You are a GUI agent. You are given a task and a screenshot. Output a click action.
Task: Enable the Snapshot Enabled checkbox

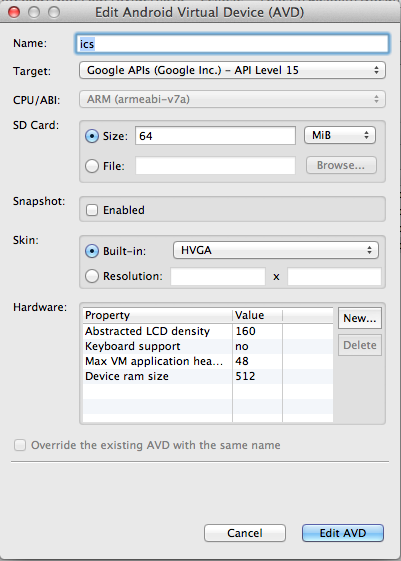(x=92, y=210)
